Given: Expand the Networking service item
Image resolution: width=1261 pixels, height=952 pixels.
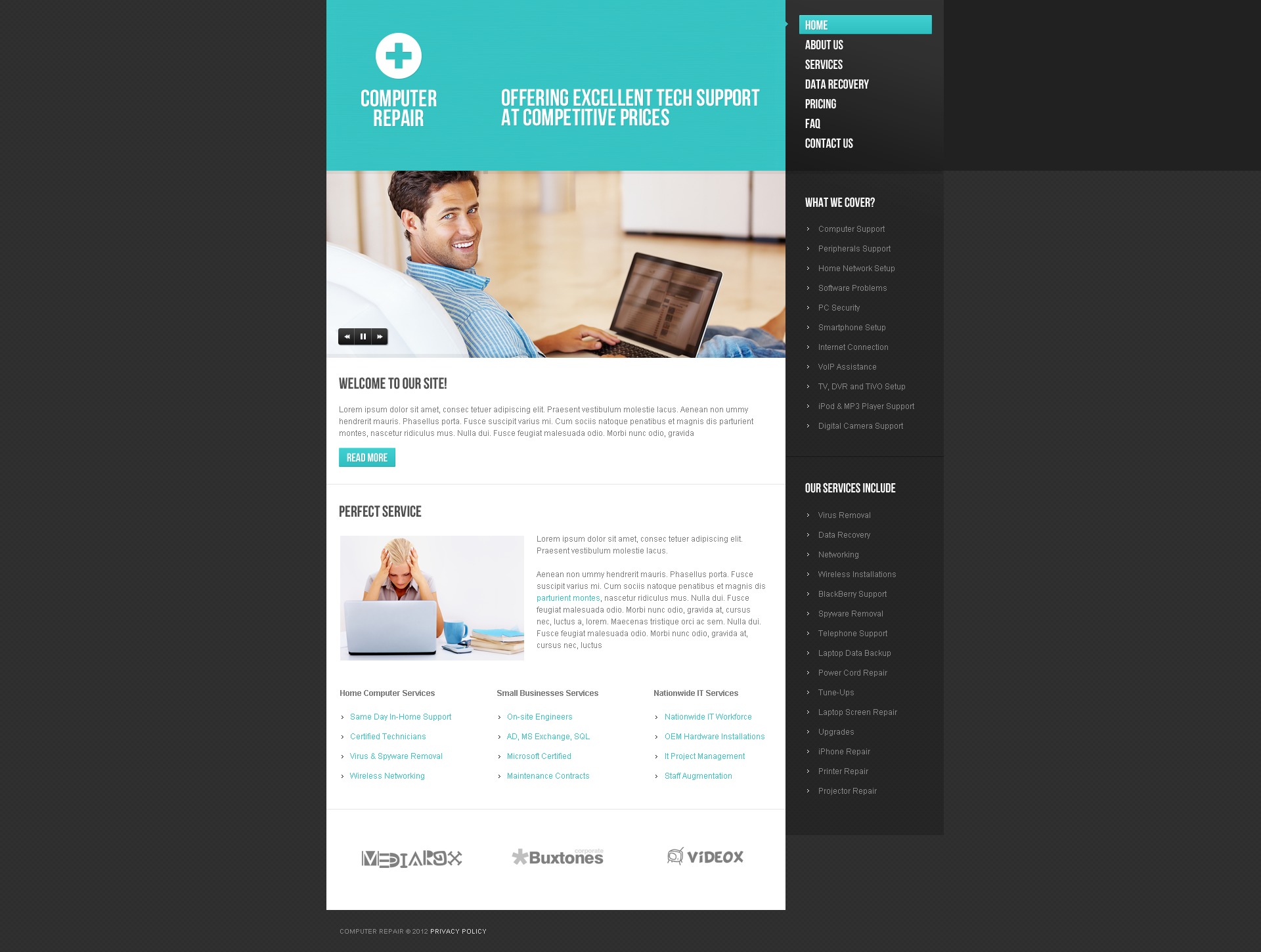Looking at the screenshot, I should pyautogui.click(x=838, y=554).
